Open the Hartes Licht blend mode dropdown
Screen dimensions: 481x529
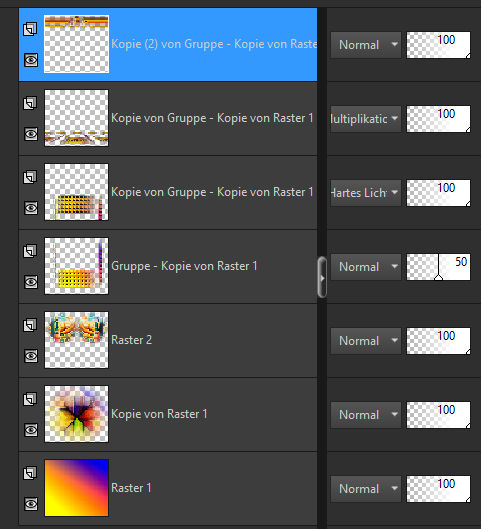pos(366,193)
